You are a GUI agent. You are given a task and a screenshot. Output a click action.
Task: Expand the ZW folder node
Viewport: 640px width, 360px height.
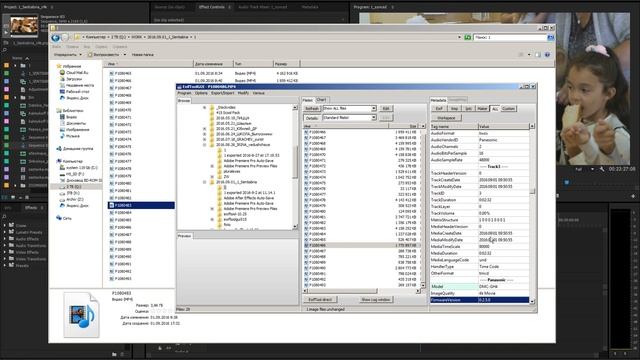pos(212,177)
